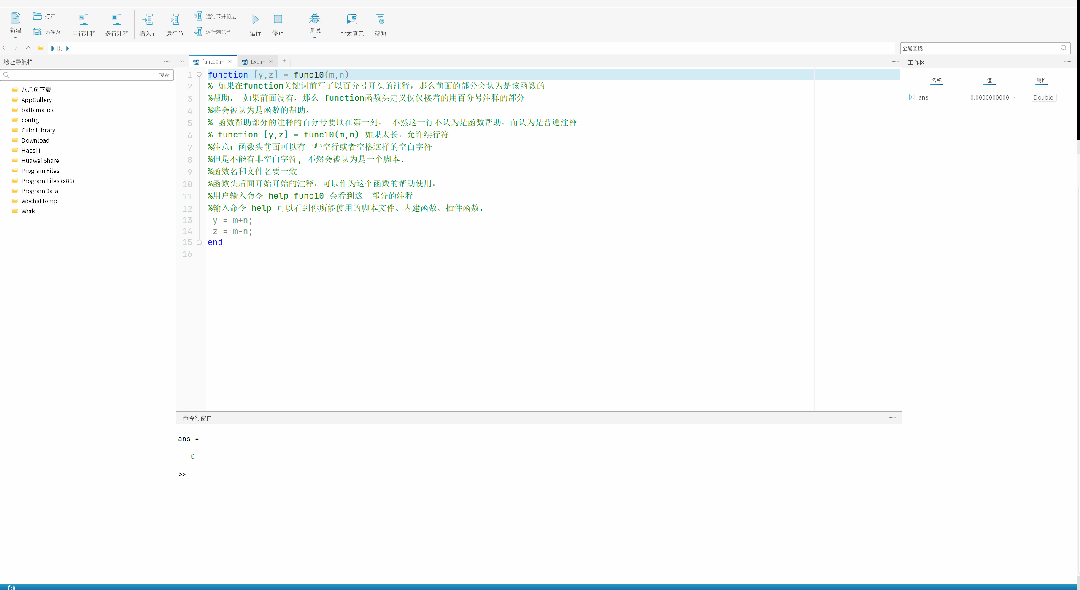Click the layered tools icon in the toolbar
1080x590 pixels.
tap(315, 18)
